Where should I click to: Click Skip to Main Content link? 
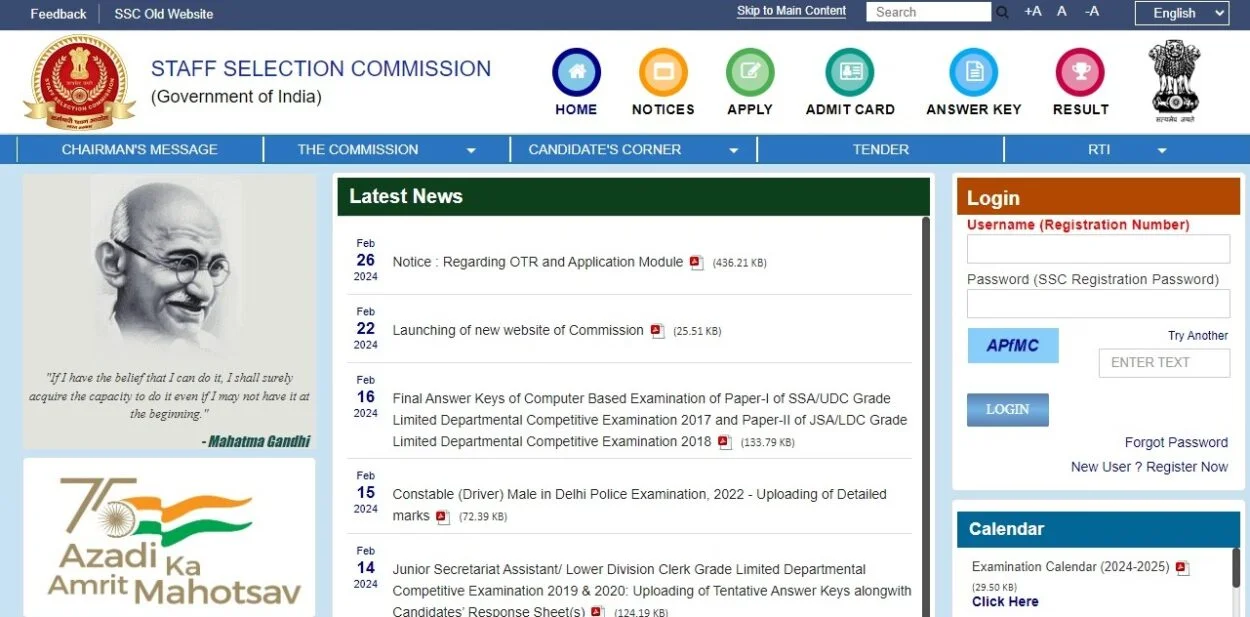(791, 11)
